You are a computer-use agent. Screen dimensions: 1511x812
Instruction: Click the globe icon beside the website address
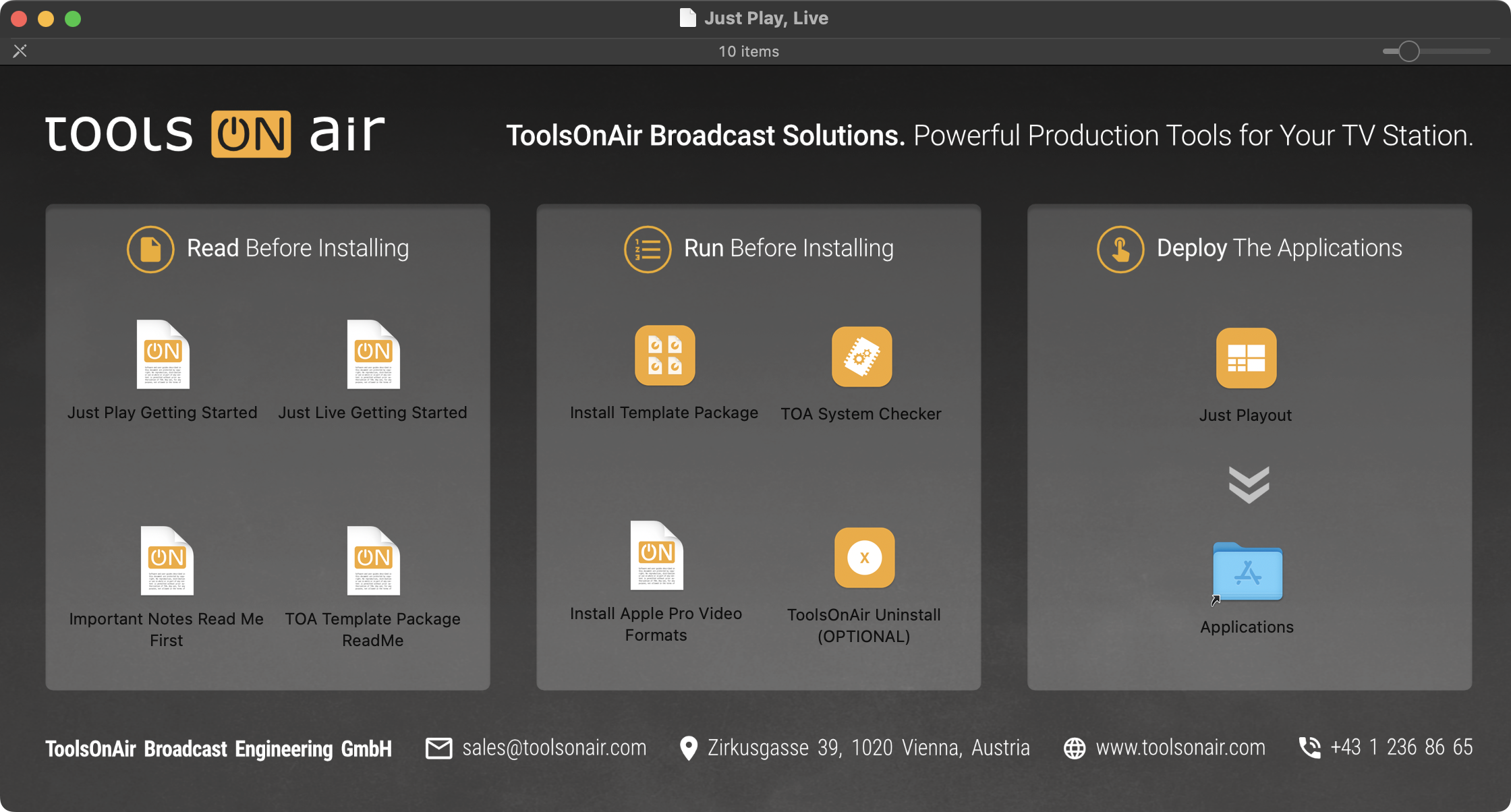1075,748
